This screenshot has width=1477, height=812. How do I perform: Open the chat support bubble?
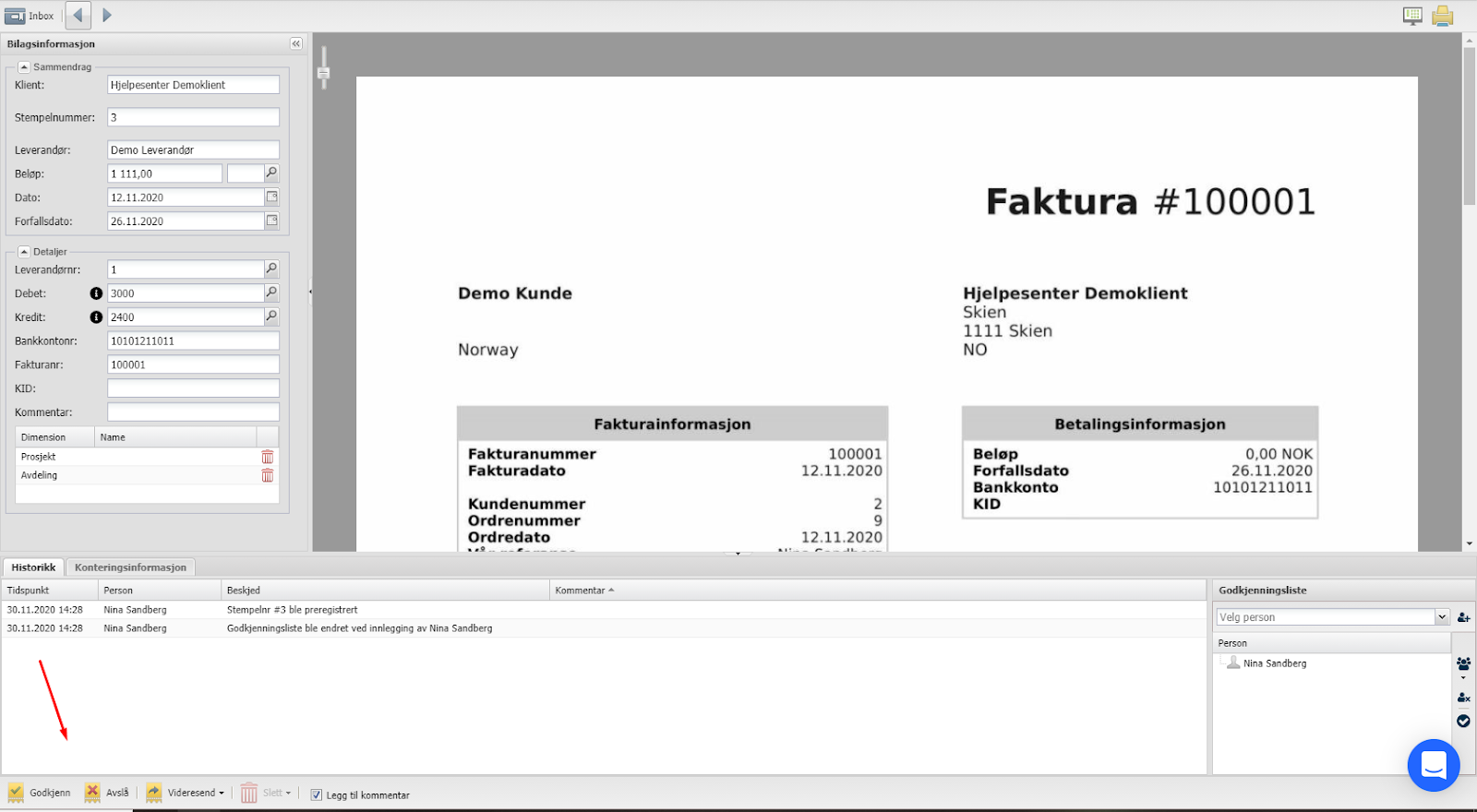coord(1433,765)
